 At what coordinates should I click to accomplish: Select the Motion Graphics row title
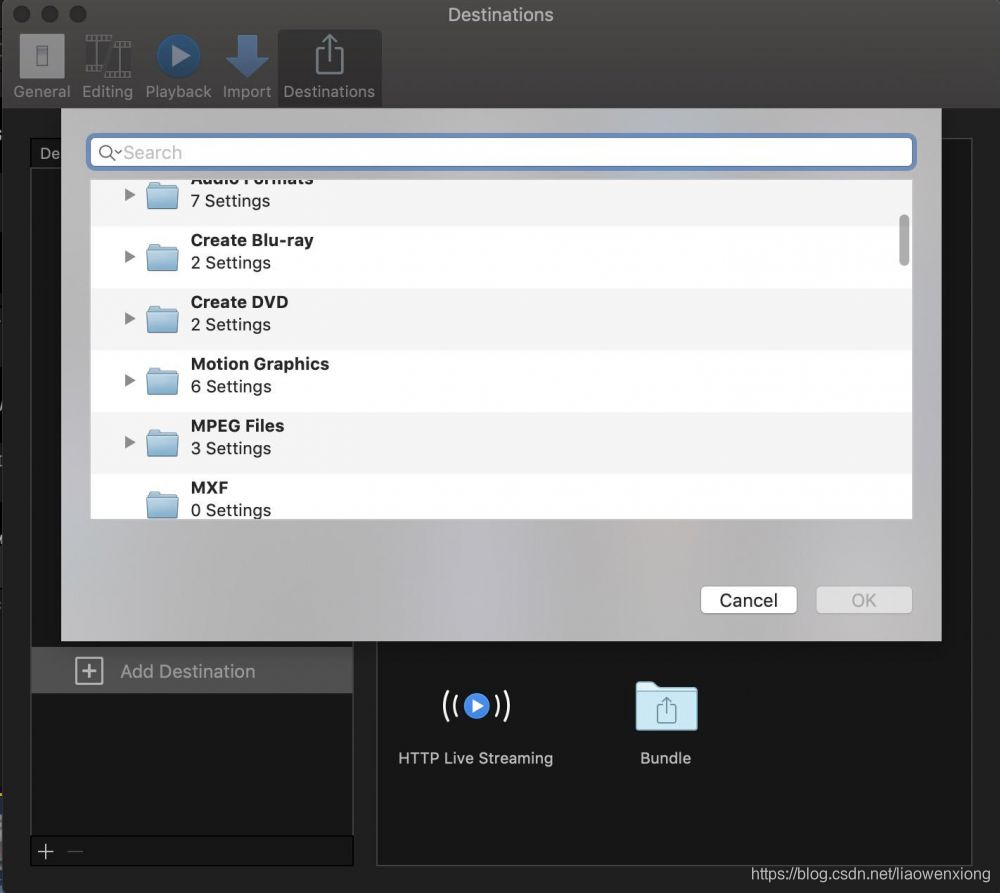coord(260,364)
